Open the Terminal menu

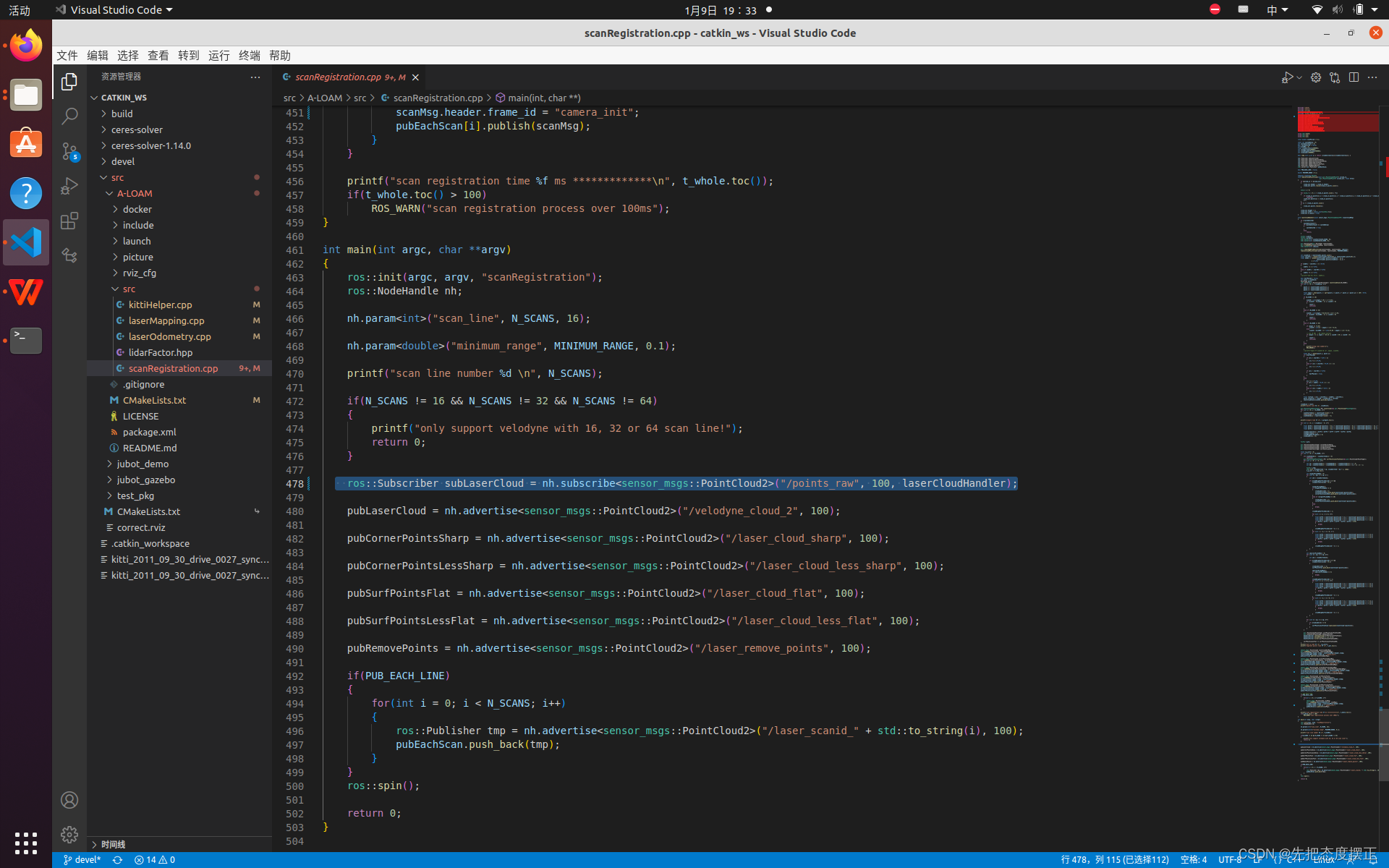(x=249, y=56)
